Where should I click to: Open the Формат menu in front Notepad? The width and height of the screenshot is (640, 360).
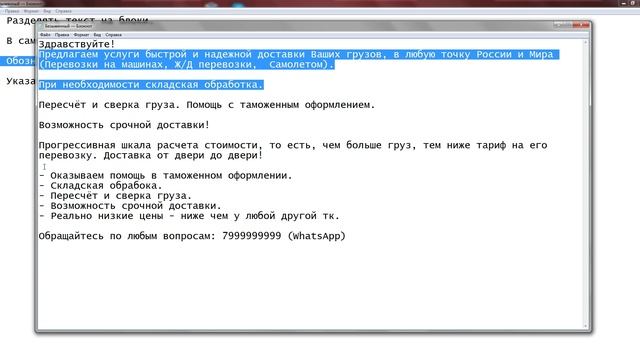coord(81,35)
